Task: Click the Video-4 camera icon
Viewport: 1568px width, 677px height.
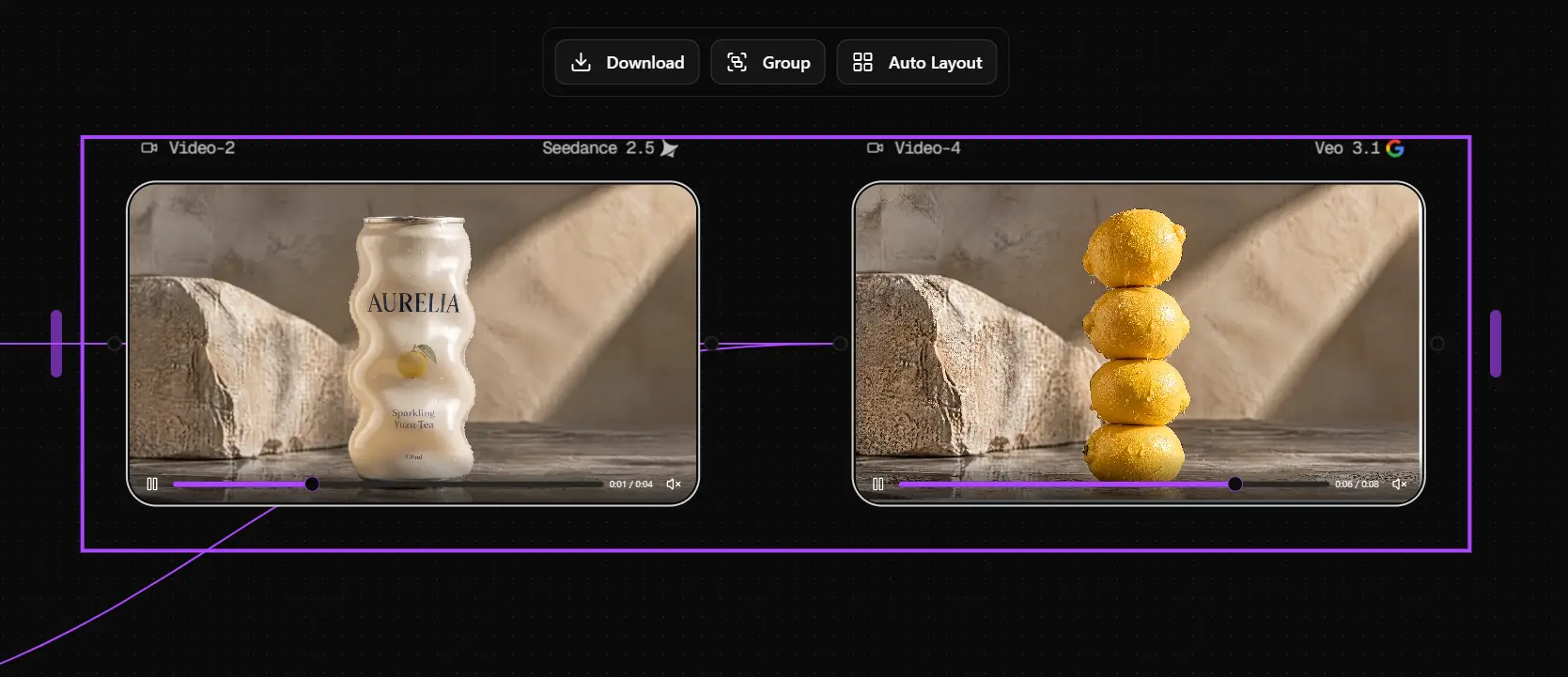Action: (875, 148)
